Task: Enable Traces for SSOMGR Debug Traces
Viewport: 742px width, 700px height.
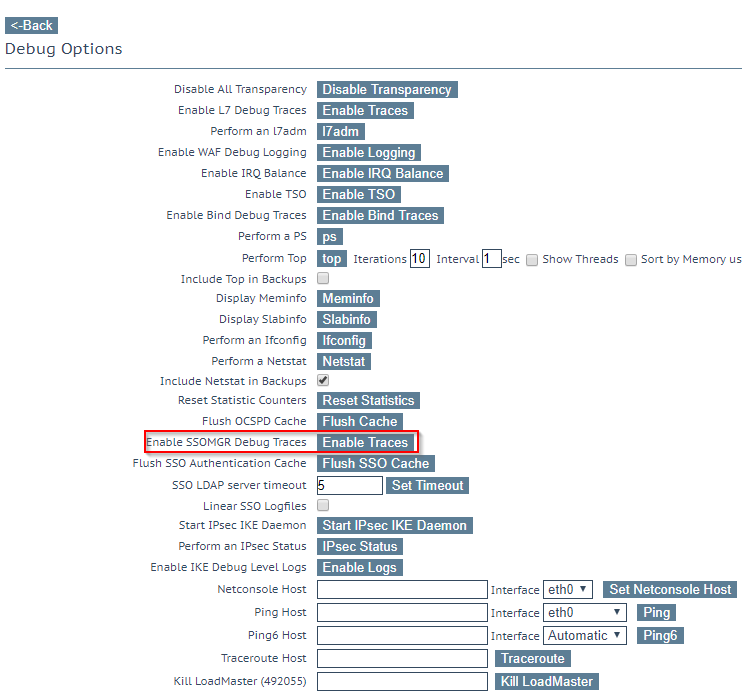Action: coord(365,443)
